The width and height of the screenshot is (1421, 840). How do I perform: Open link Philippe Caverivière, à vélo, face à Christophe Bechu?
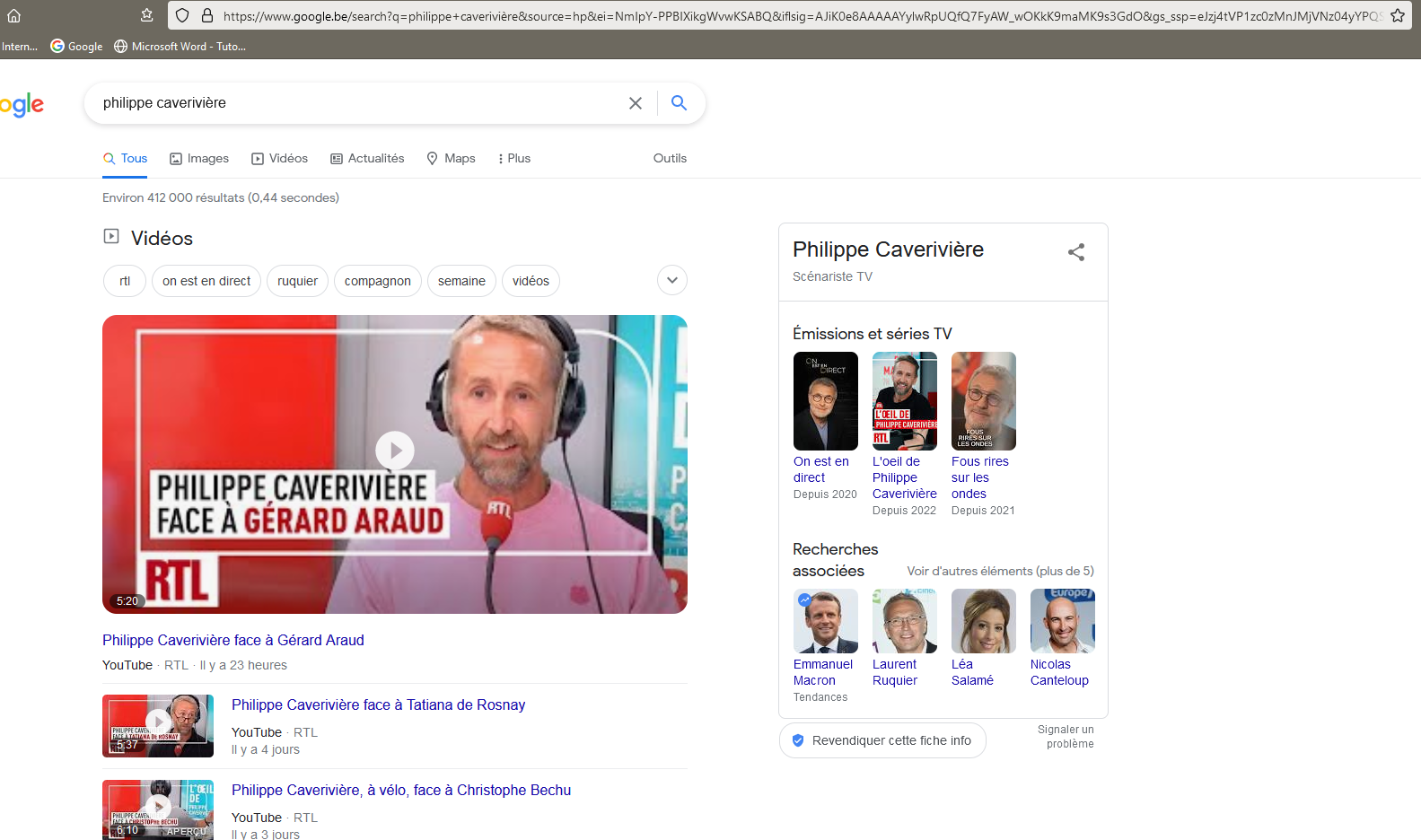pyautogui.click(x=401, y=790)
